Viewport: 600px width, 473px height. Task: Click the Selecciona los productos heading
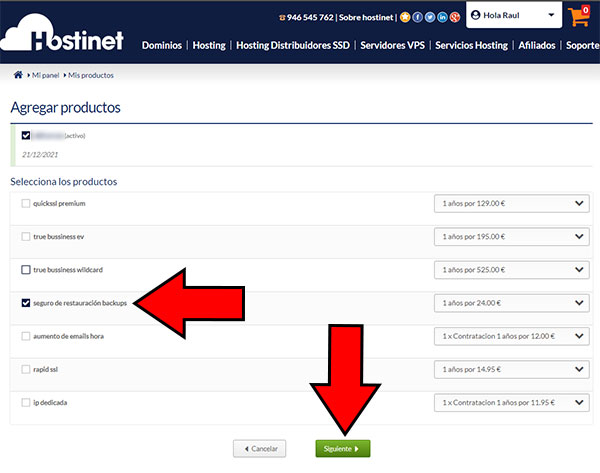[x=64, y=181]
